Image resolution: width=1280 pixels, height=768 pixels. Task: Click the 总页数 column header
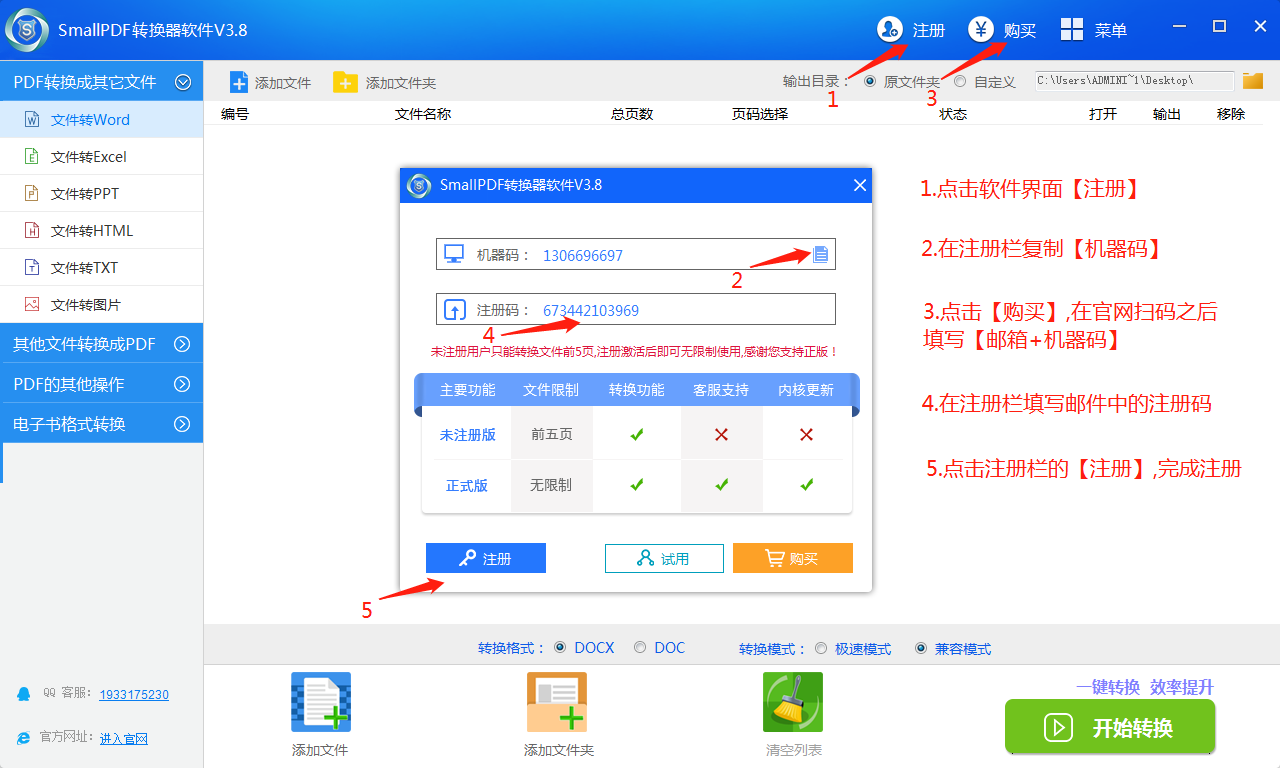(632, 114)
